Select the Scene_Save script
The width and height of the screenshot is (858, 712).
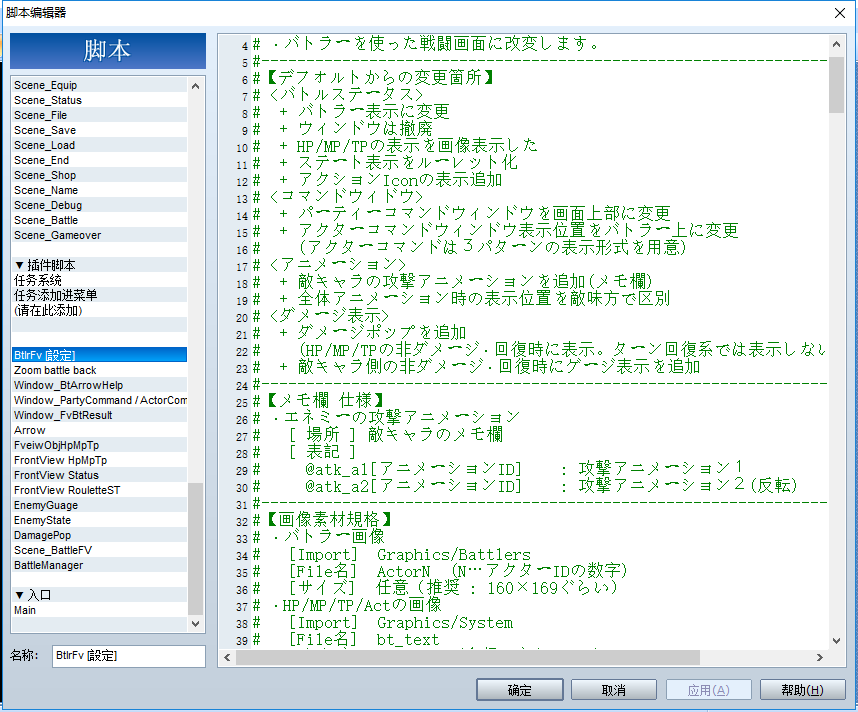(x=100, y=130)
